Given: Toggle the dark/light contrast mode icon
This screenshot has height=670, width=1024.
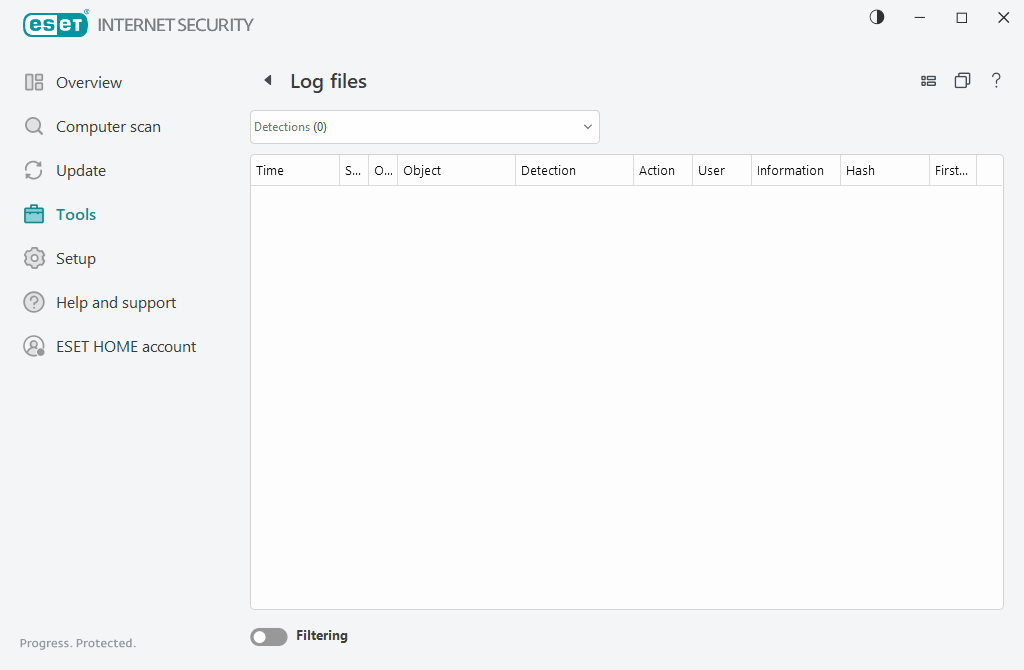Looking at the screenshot, I should click(877, 18).
